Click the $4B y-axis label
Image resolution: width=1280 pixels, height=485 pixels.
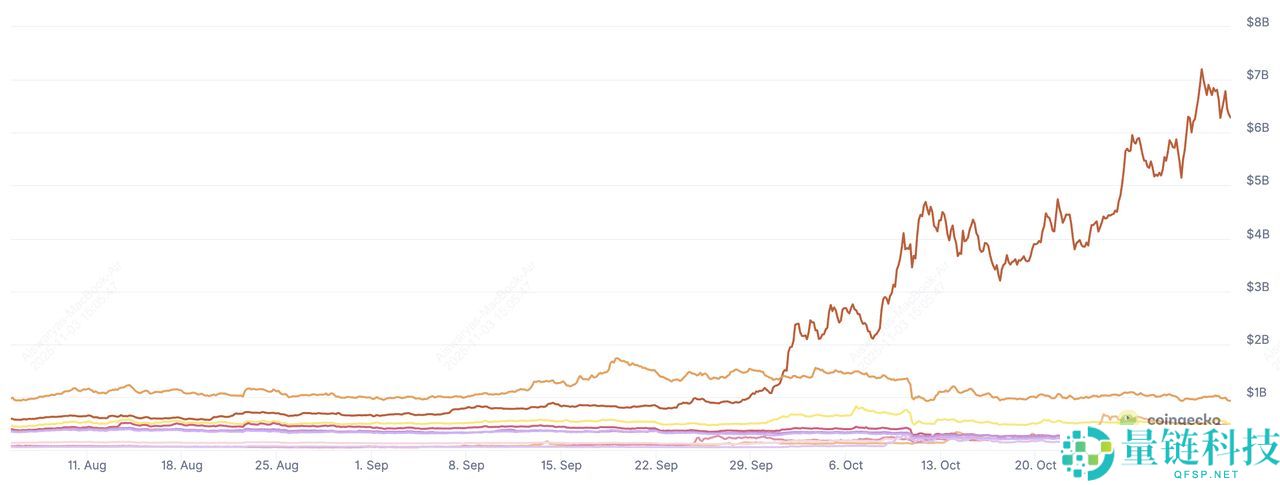tap(1257, 234)
